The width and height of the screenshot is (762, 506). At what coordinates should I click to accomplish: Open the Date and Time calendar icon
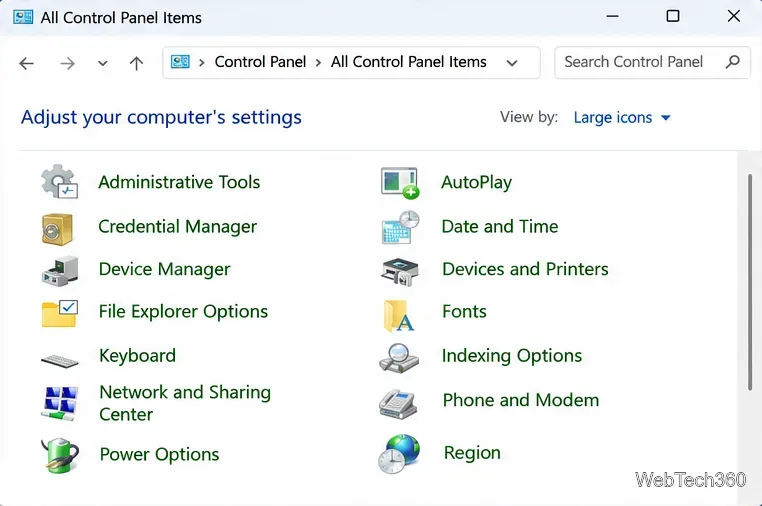400,227
